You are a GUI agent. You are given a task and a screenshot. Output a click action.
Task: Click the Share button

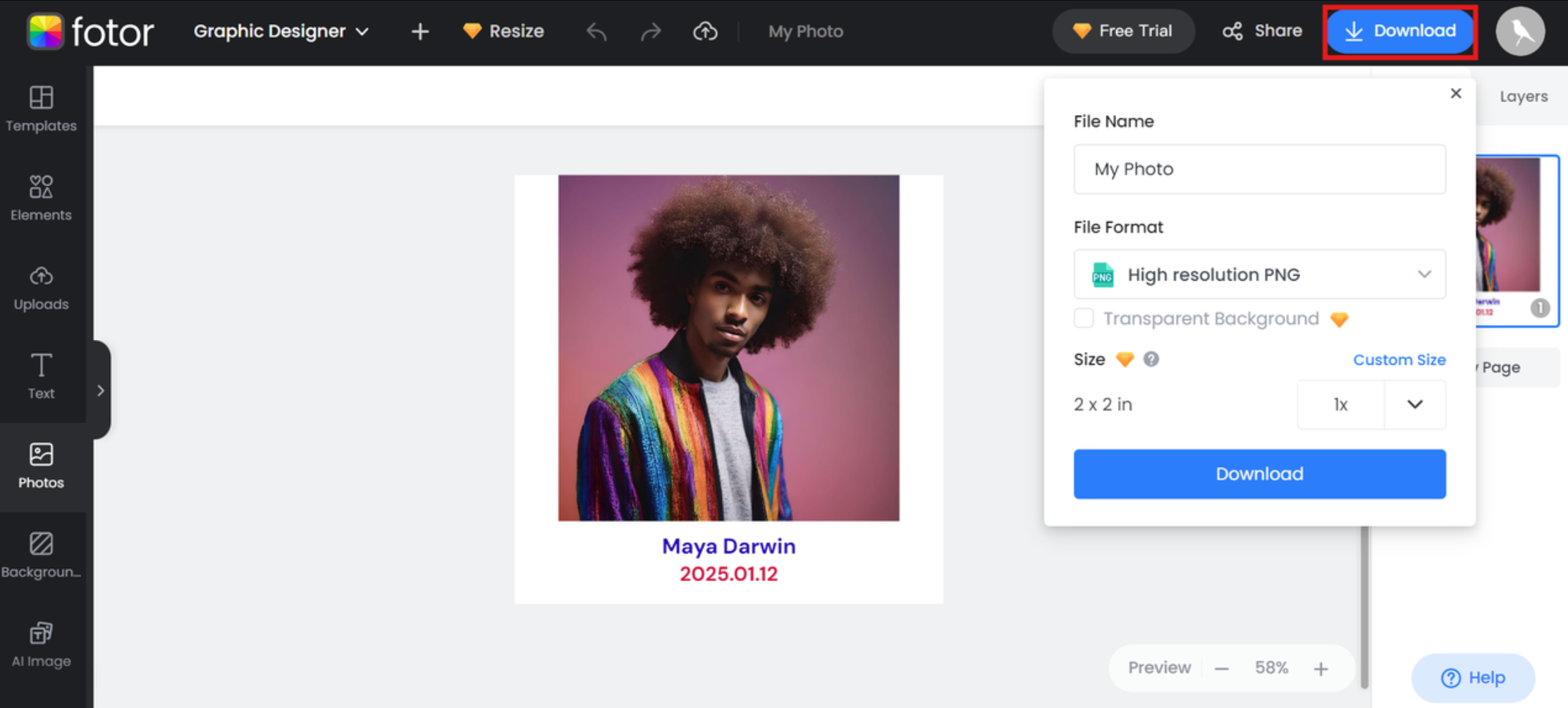(x=1262, y=31)
